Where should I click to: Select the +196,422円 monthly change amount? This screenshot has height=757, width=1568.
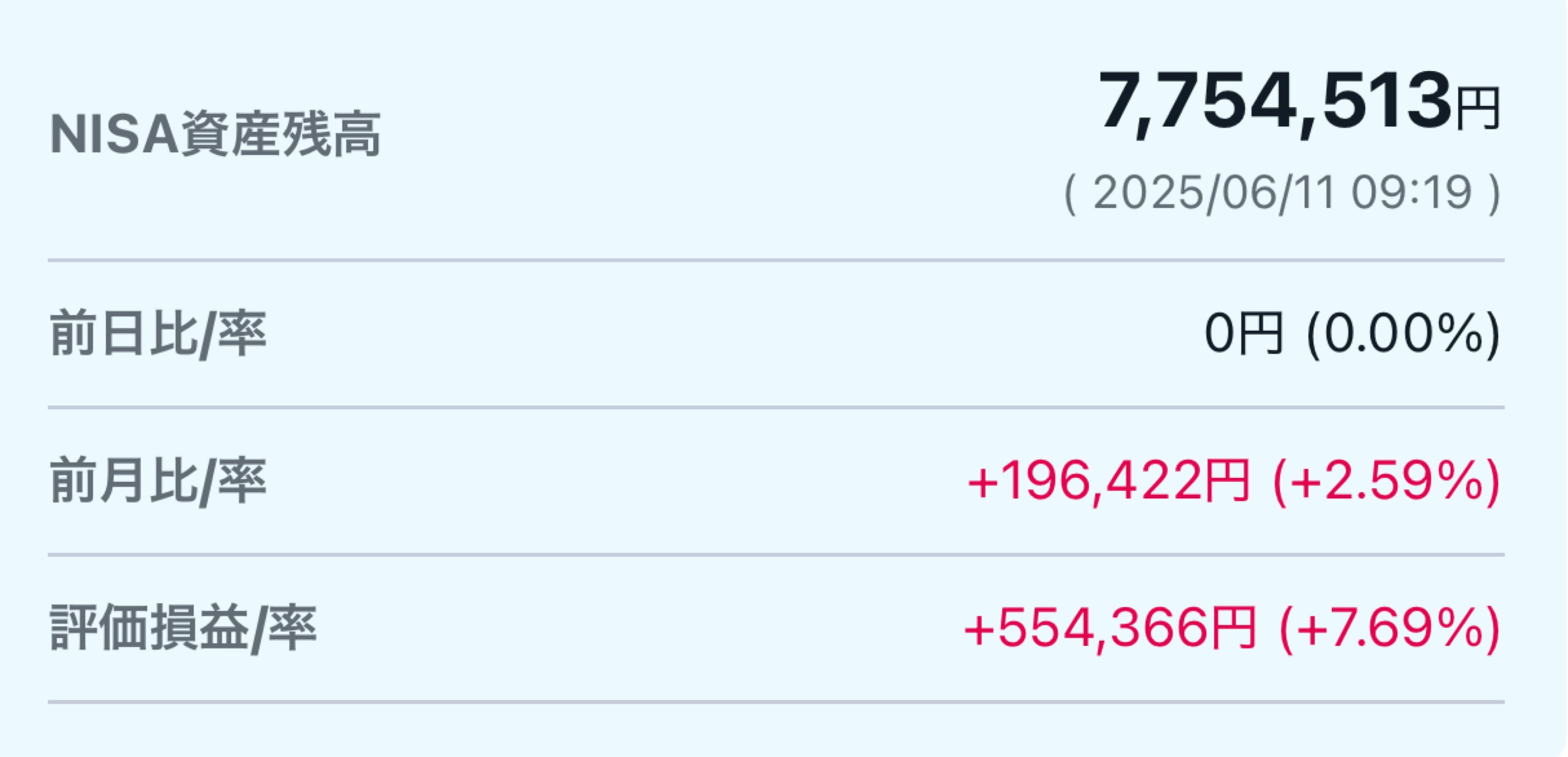[x=1108, y=481]
